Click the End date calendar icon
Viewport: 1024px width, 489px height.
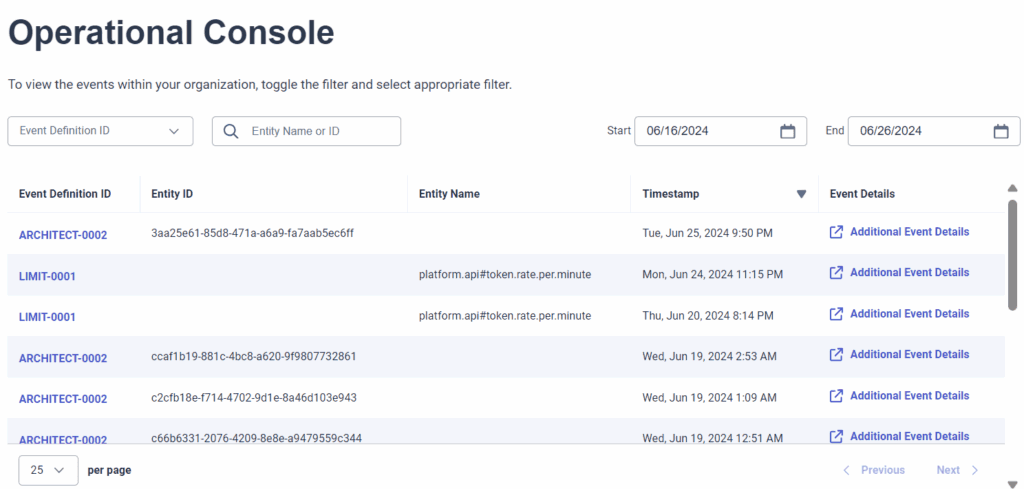pyautogui.click(x=1001, y=131)
